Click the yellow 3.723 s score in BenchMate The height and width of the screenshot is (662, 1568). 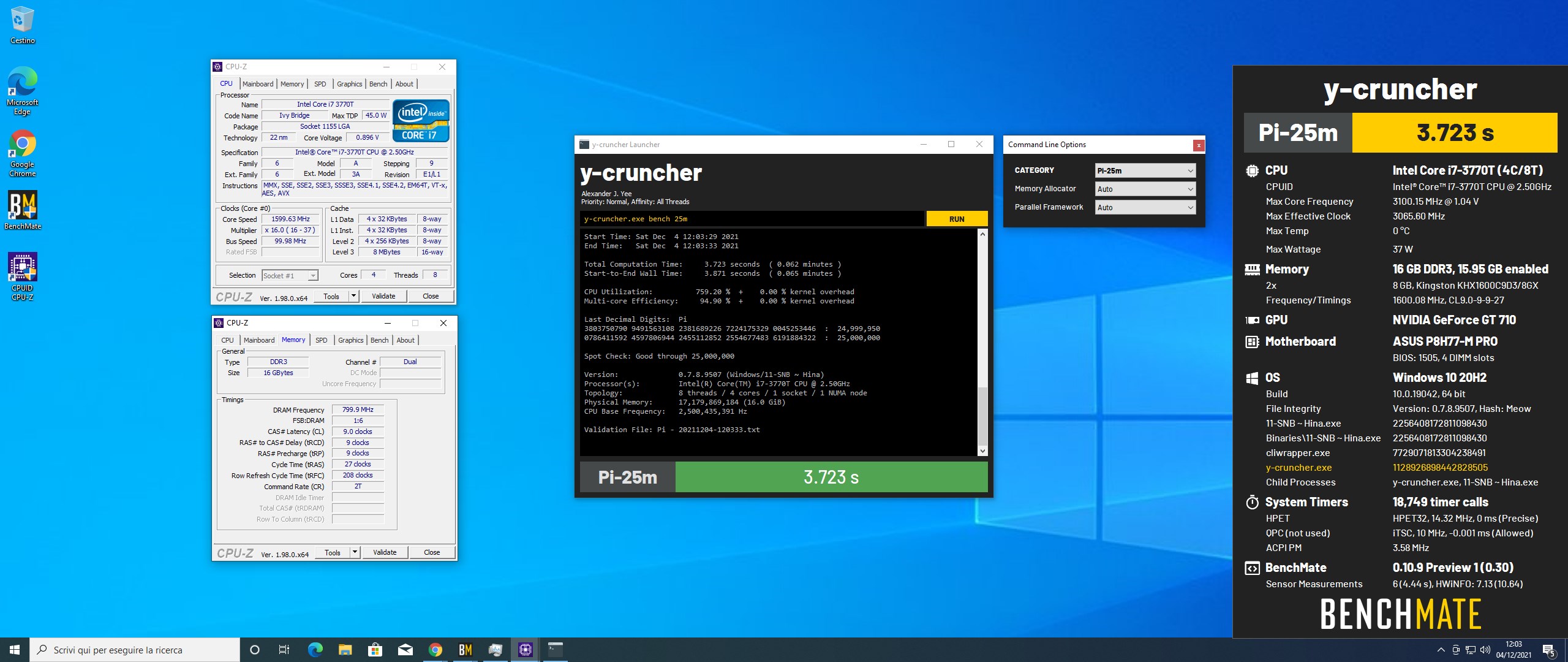coord(1455,132)
